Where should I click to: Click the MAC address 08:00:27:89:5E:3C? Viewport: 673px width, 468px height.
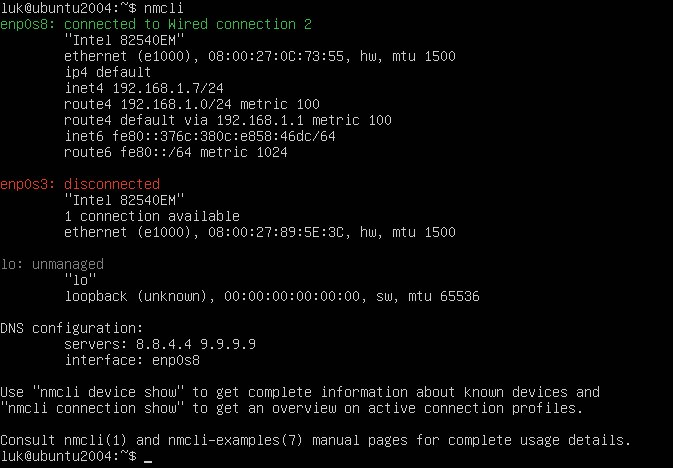[x=276, y=232]
